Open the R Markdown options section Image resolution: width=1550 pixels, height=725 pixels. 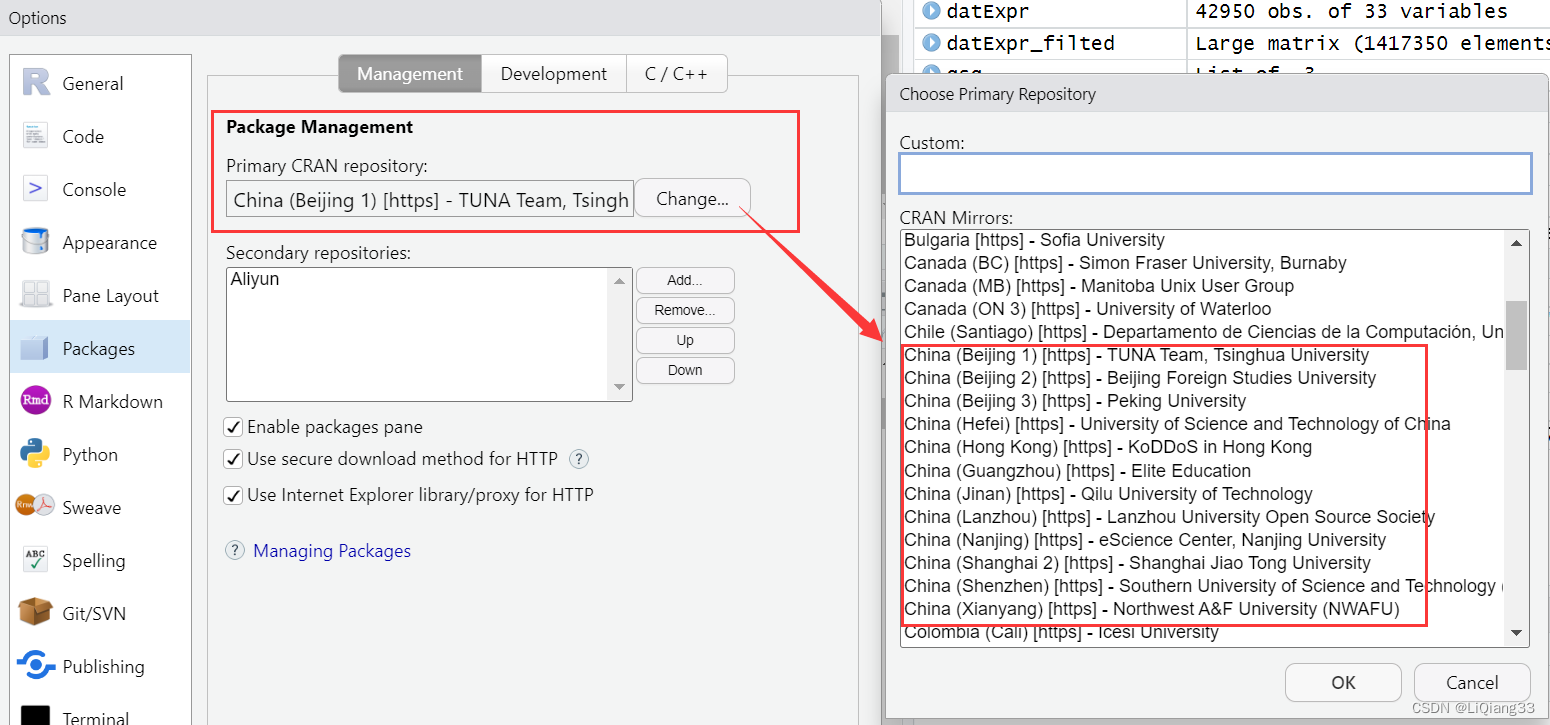(x=100, y=402)
